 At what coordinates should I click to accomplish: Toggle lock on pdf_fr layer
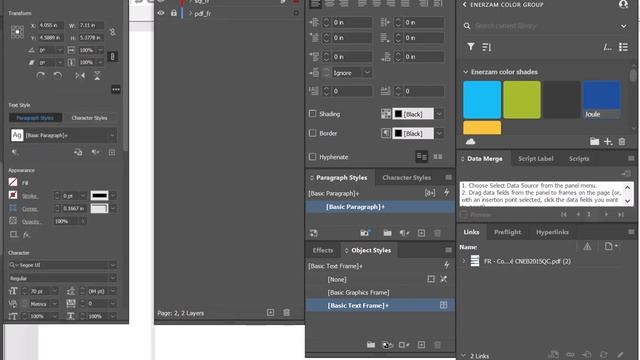click(174, 13)
